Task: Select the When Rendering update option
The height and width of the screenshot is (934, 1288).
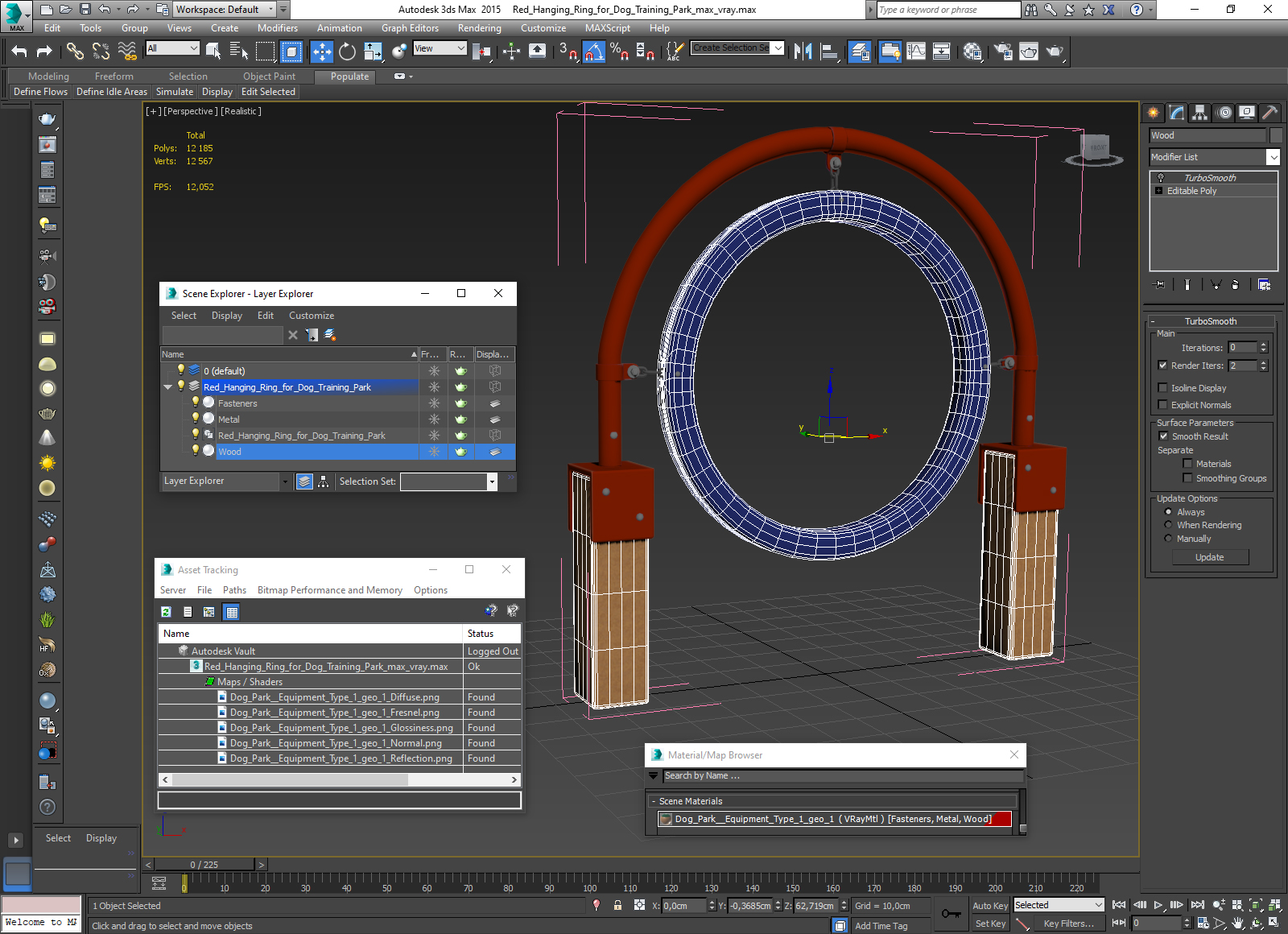Action: [x=1168, y=524]
